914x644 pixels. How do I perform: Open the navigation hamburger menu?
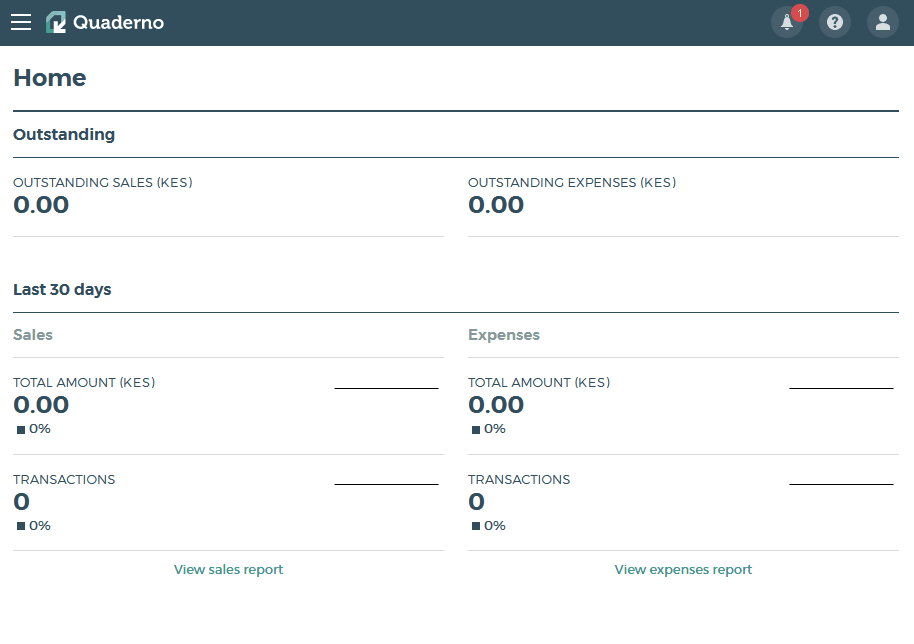(x=20, y=21)
